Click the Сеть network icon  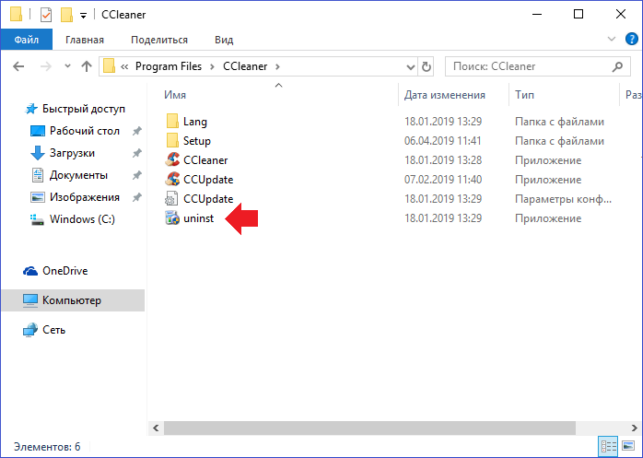[30, 330]
